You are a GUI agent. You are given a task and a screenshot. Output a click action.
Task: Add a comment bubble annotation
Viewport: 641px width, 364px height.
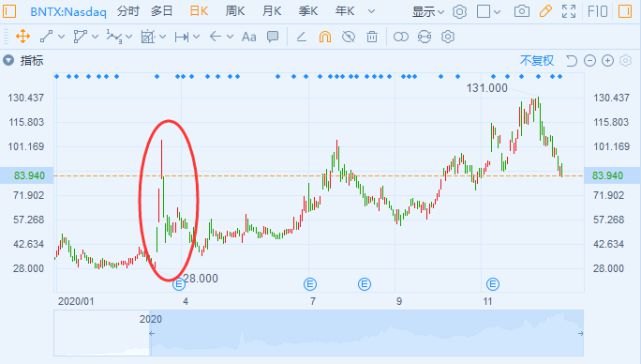tap(273, 37)
